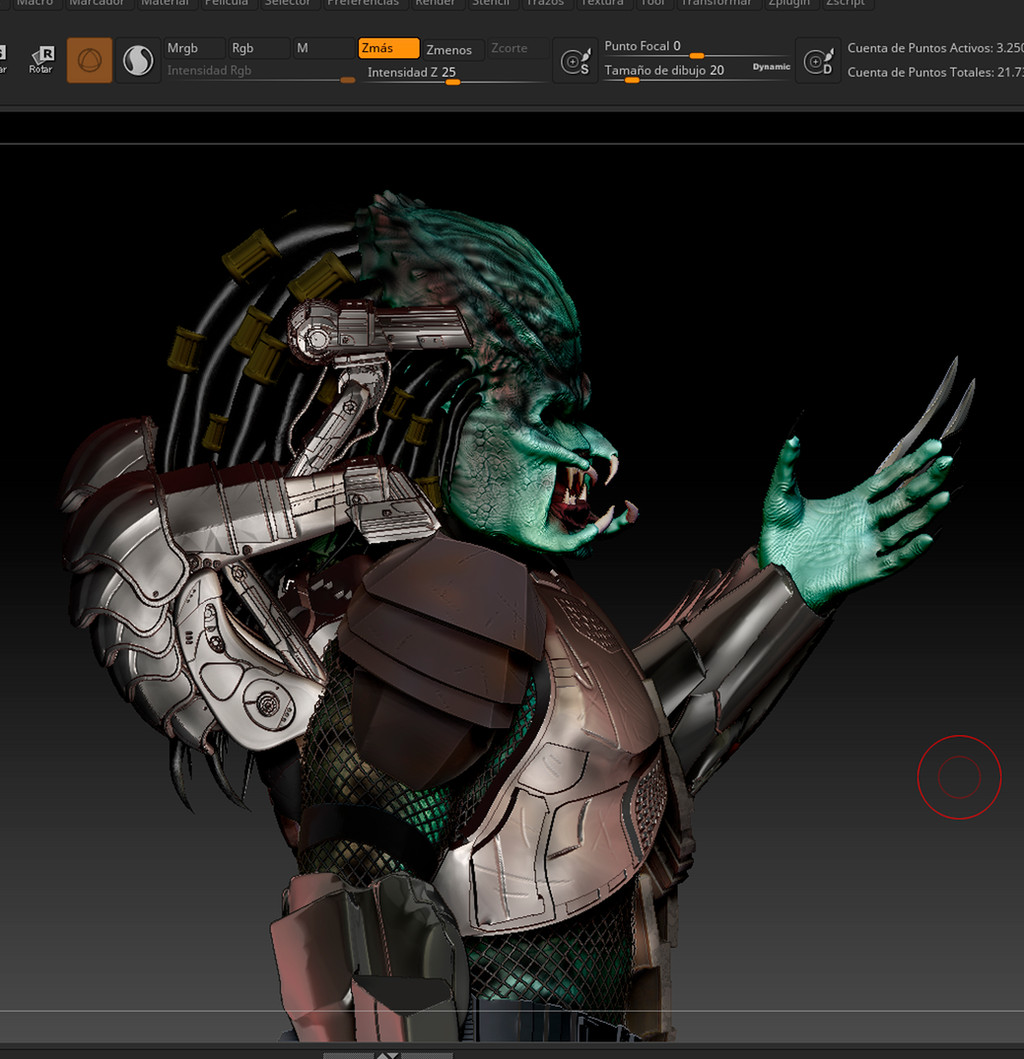This screenshot has width=1024, height=1059.
Task: Enable the Rgb painting mode
Action: point(259,48)
